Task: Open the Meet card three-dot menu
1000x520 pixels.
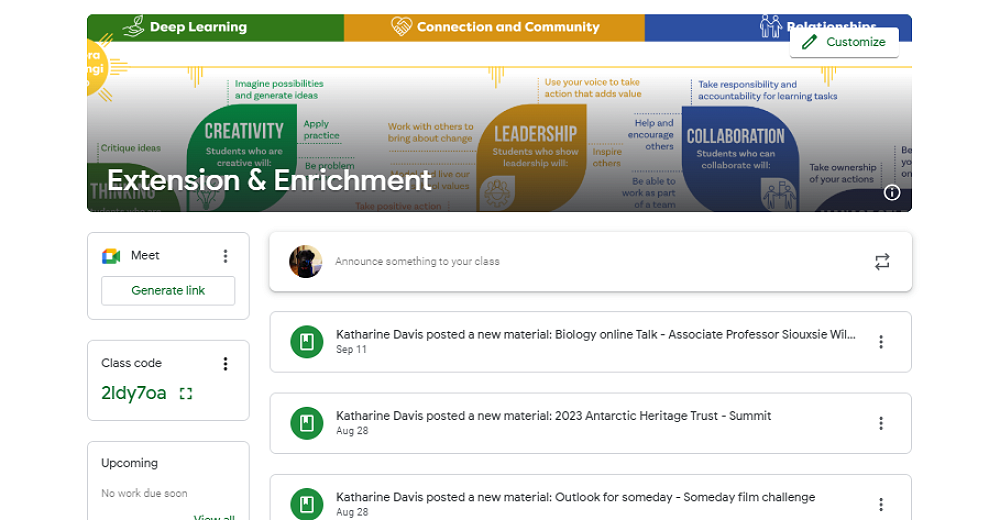Action: [225, 256]
